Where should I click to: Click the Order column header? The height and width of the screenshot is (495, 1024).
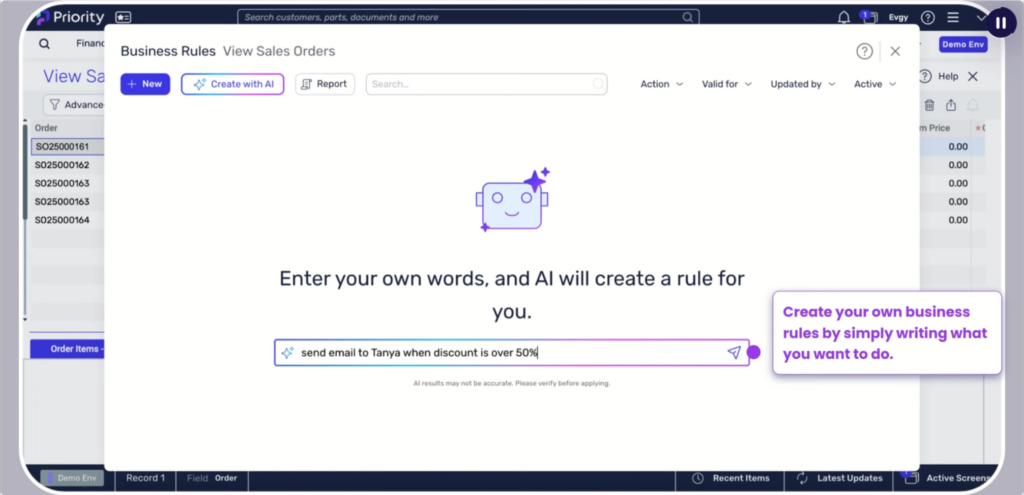(46, 128)
